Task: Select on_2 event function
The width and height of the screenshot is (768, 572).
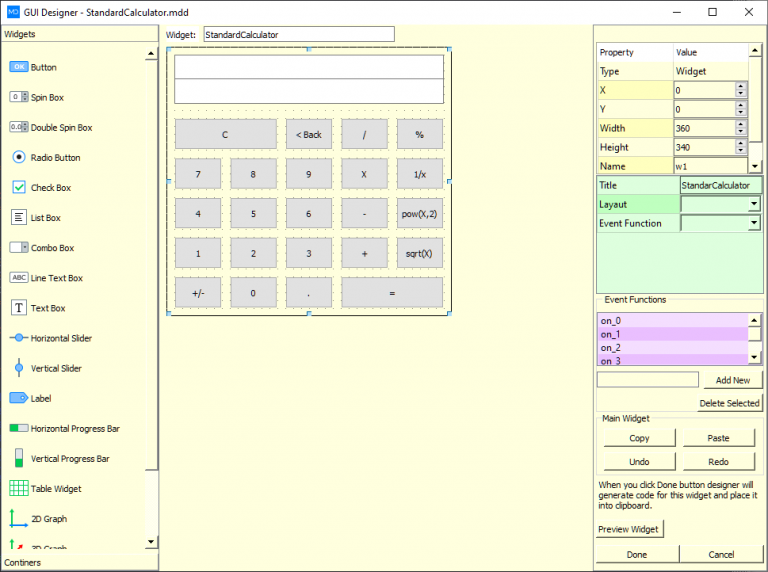Action: (673, 347)
